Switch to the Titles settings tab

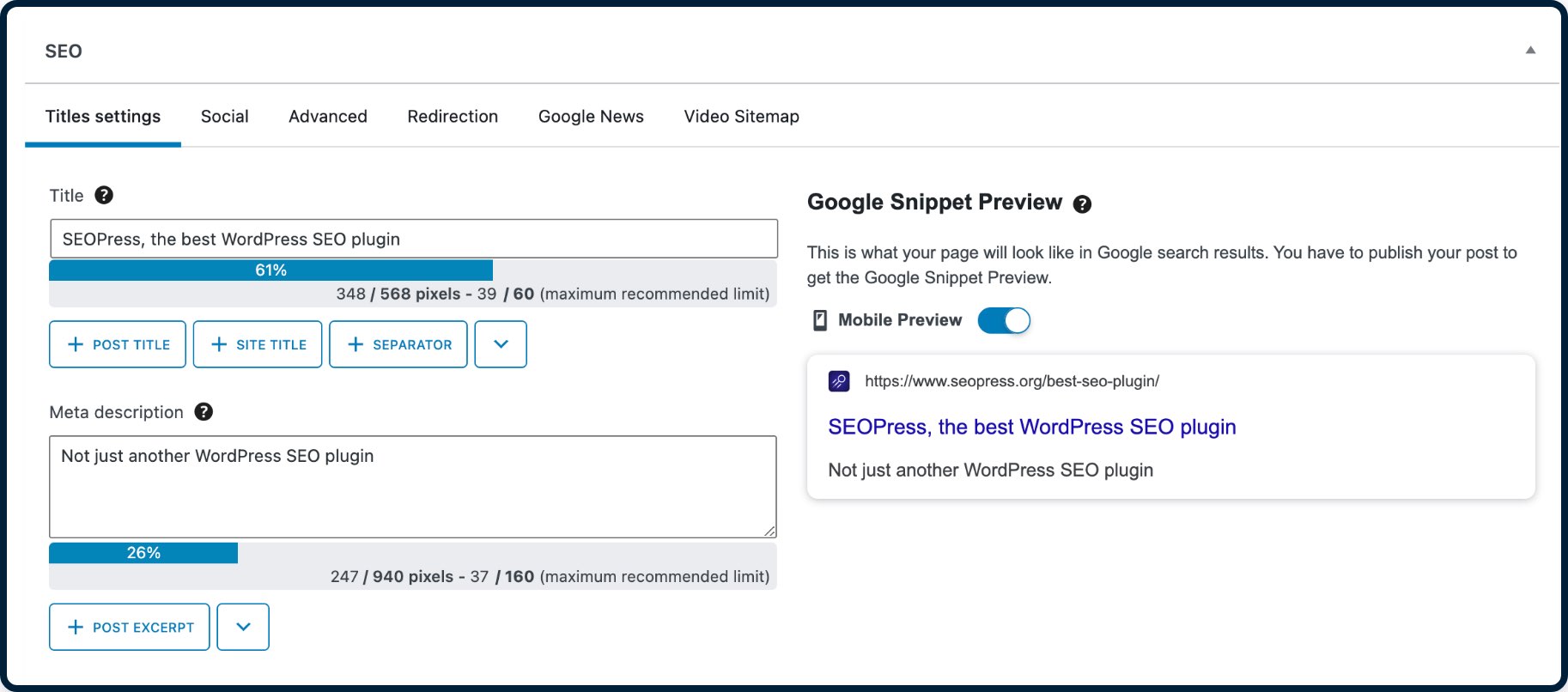click(x=103, y=116)
